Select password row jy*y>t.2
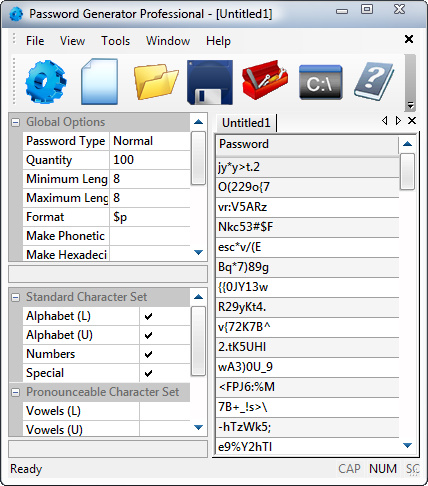Screen dimensions: 428x486 tap(307, 167)
